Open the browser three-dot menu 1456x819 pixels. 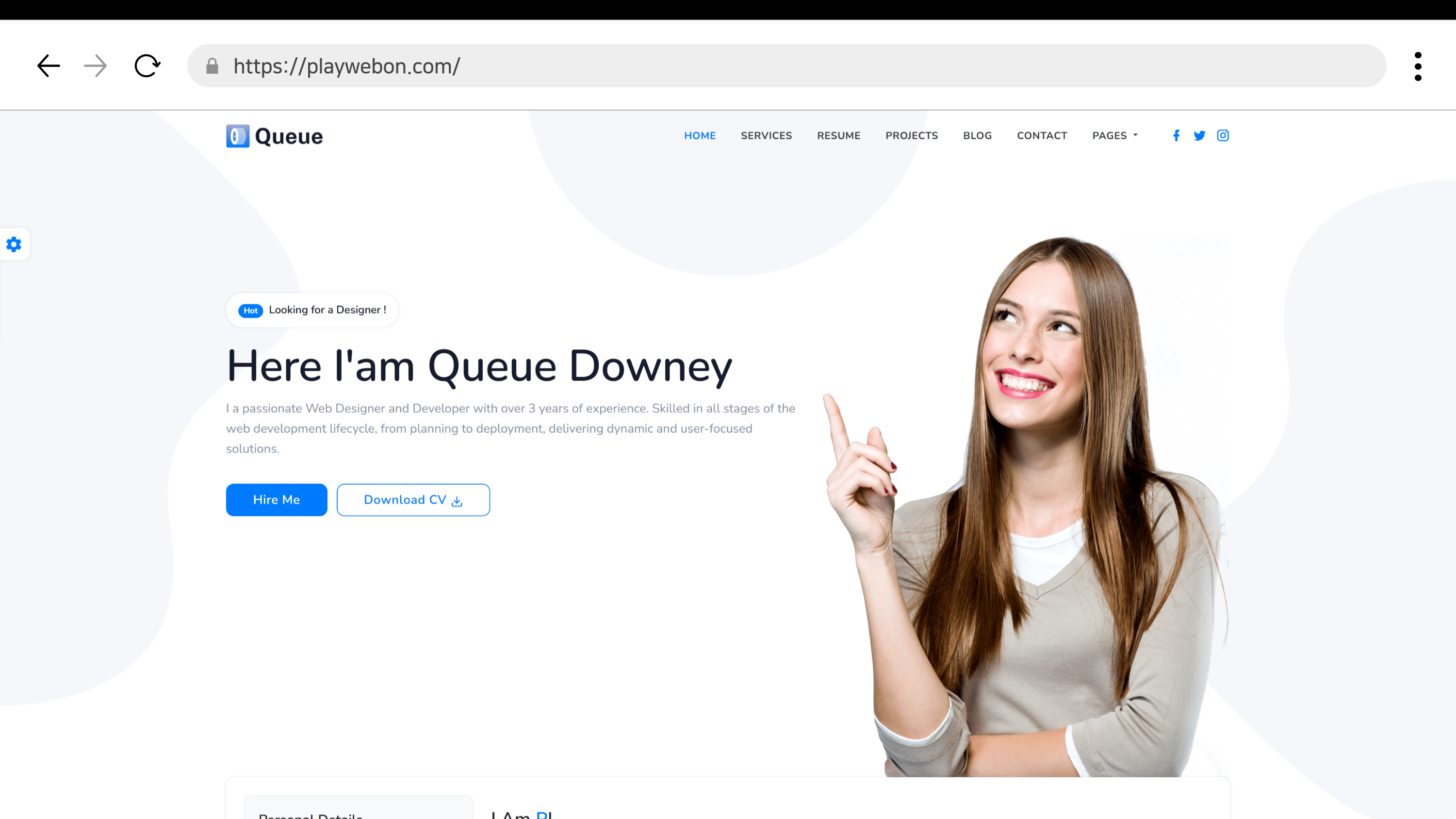[x=1418, y=66]
